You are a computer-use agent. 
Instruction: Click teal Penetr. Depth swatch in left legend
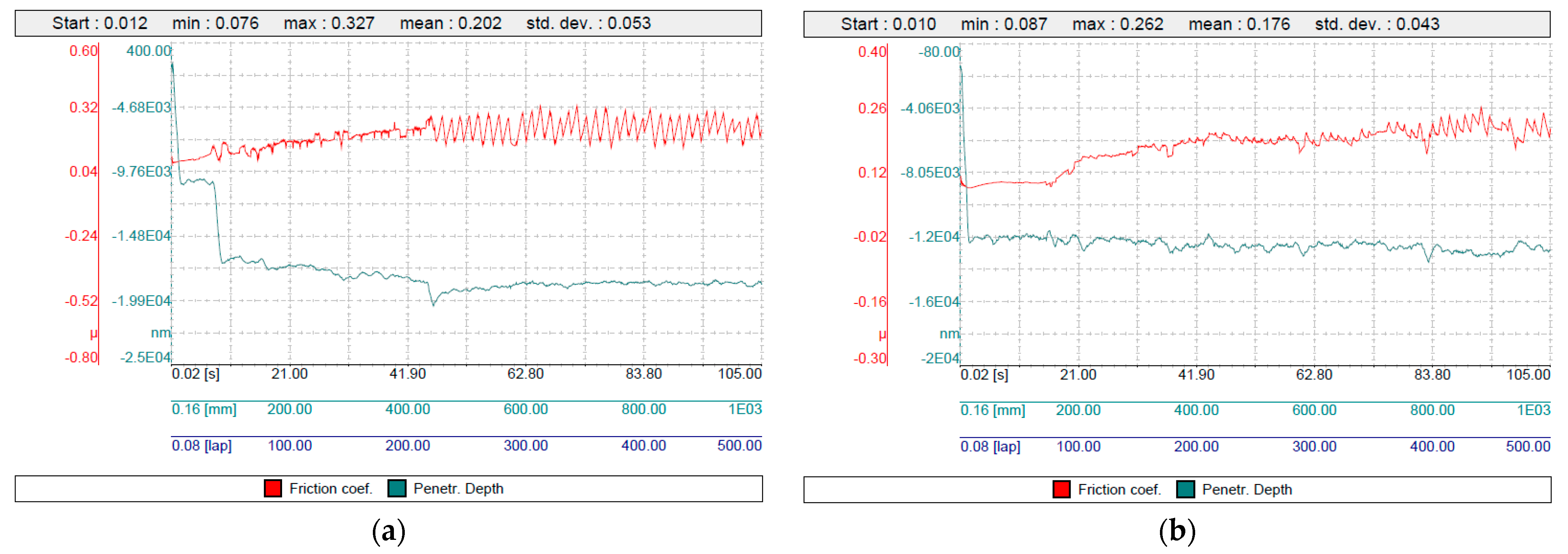[x=397, y=488]
